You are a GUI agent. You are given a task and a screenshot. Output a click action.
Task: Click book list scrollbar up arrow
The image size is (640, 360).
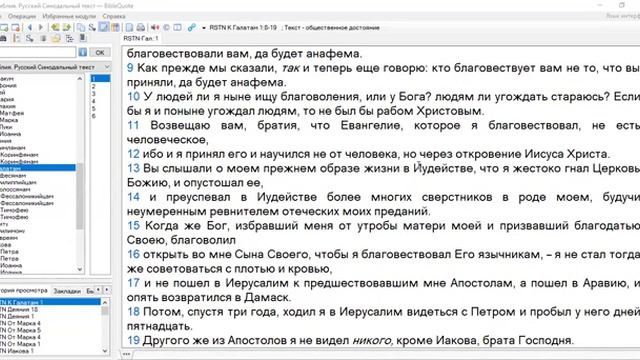[x=80, y=78]
